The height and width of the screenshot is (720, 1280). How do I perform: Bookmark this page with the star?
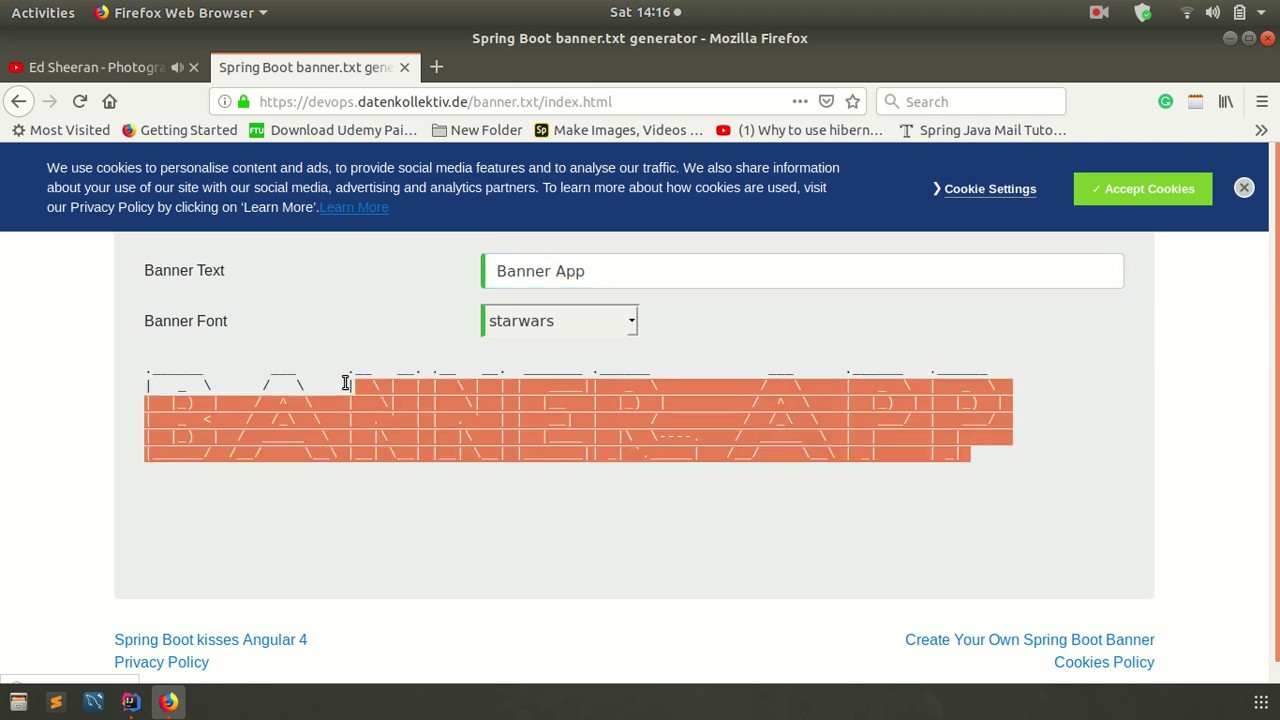coord(852,101)
